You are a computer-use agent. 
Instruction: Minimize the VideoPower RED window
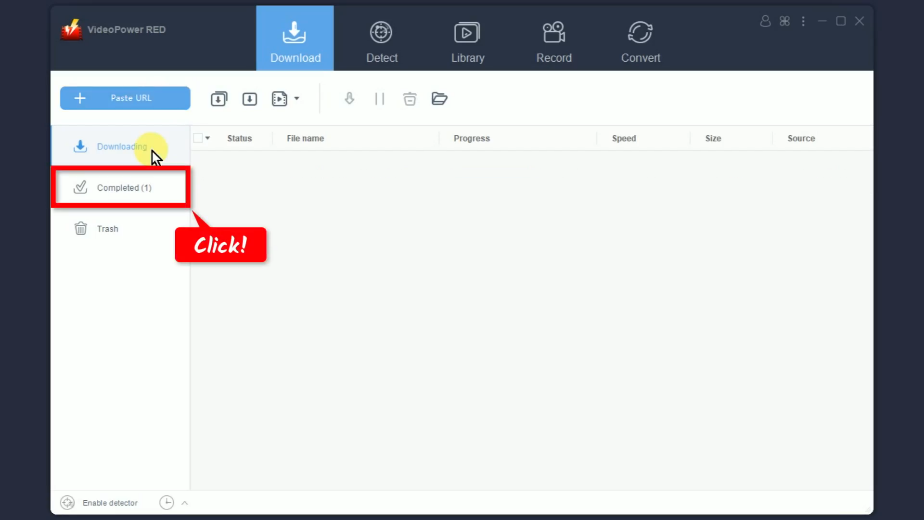tap(822, 21)
